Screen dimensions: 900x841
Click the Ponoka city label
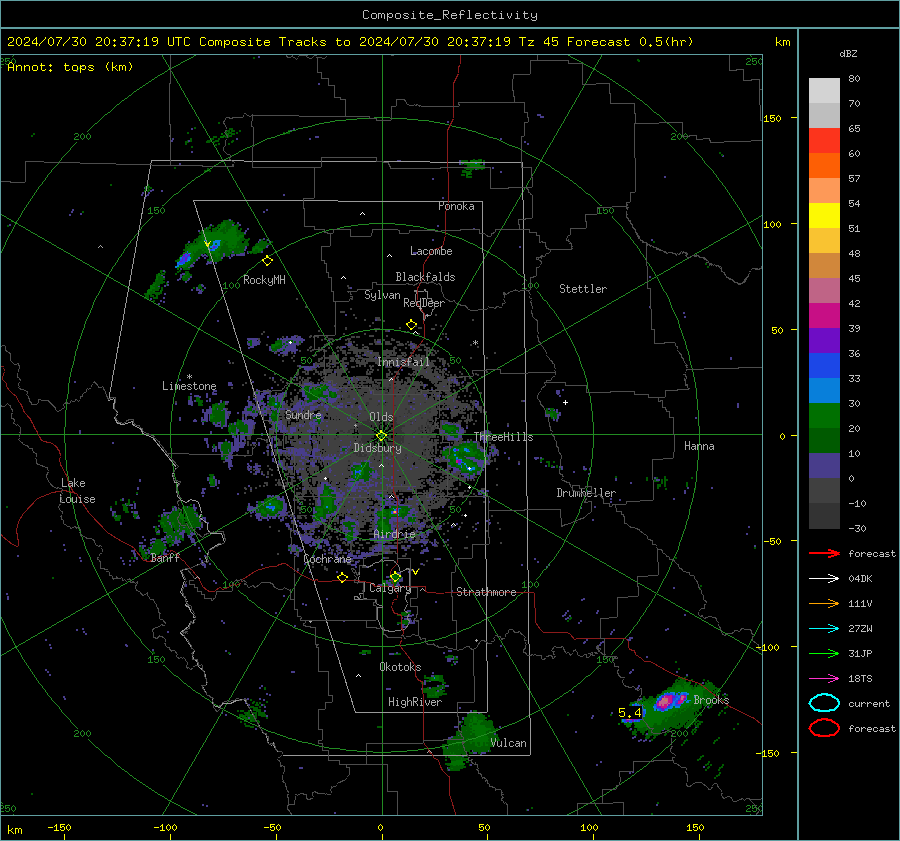click(x=456, y=206)
